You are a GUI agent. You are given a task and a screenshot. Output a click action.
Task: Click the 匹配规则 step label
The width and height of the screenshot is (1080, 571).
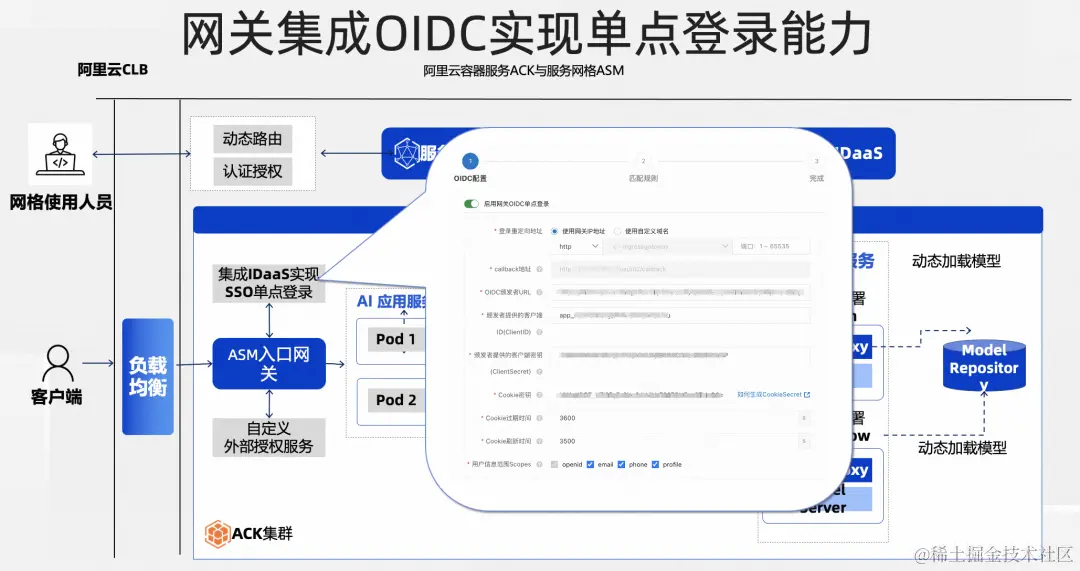coord(643,178)
